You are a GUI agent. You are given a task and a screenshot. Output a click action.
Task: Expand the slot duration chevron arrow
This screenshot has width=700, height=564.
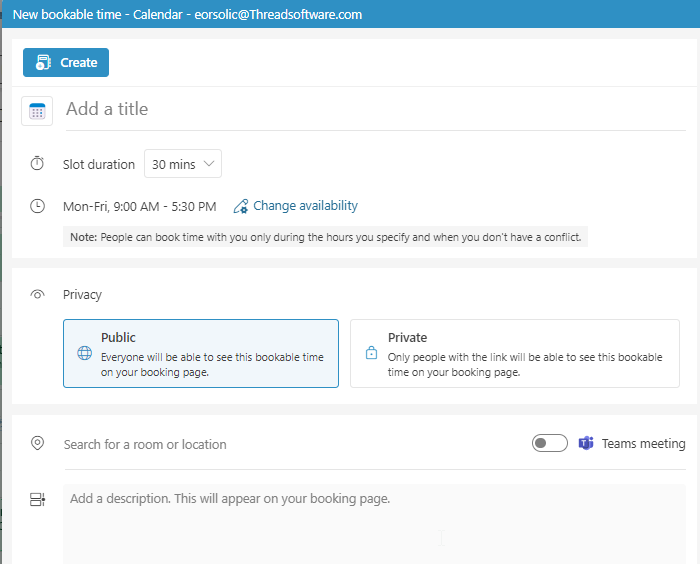click(208, 164)
